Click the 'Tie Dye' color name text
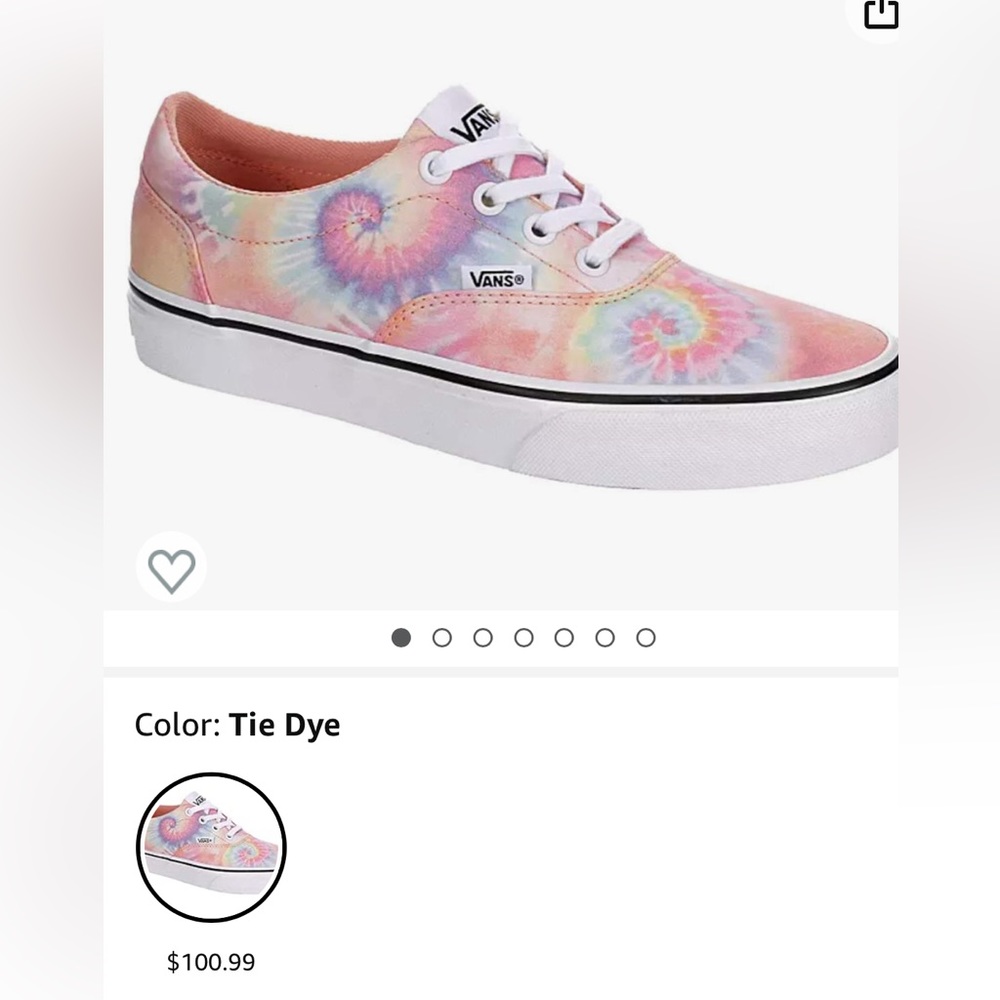The width and height of the screenshot is (1000, 1000). [x=285, y=724]
